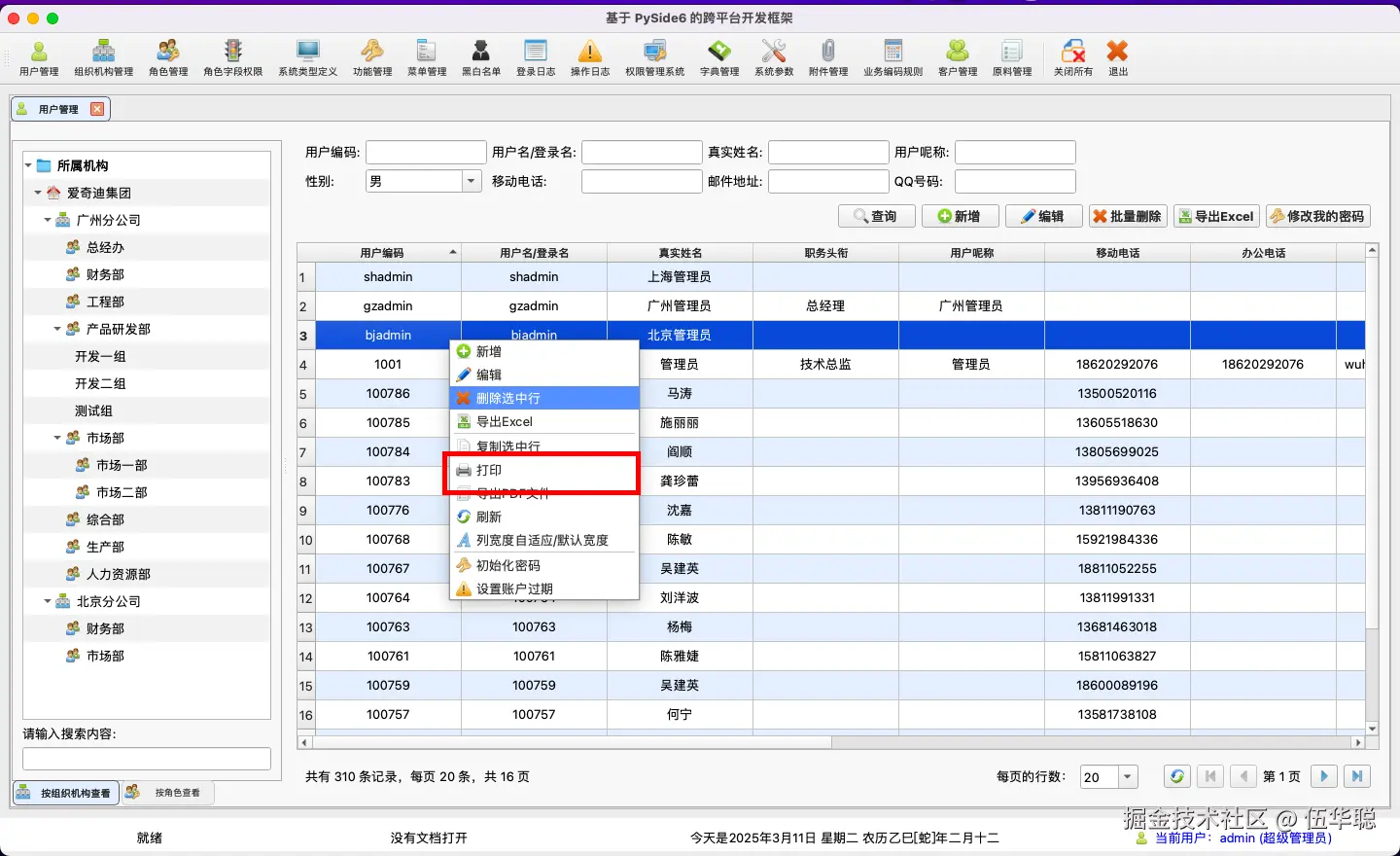Open 附件管理 paperclip icon
The image size is (1400, 856).
coord(828,57)
